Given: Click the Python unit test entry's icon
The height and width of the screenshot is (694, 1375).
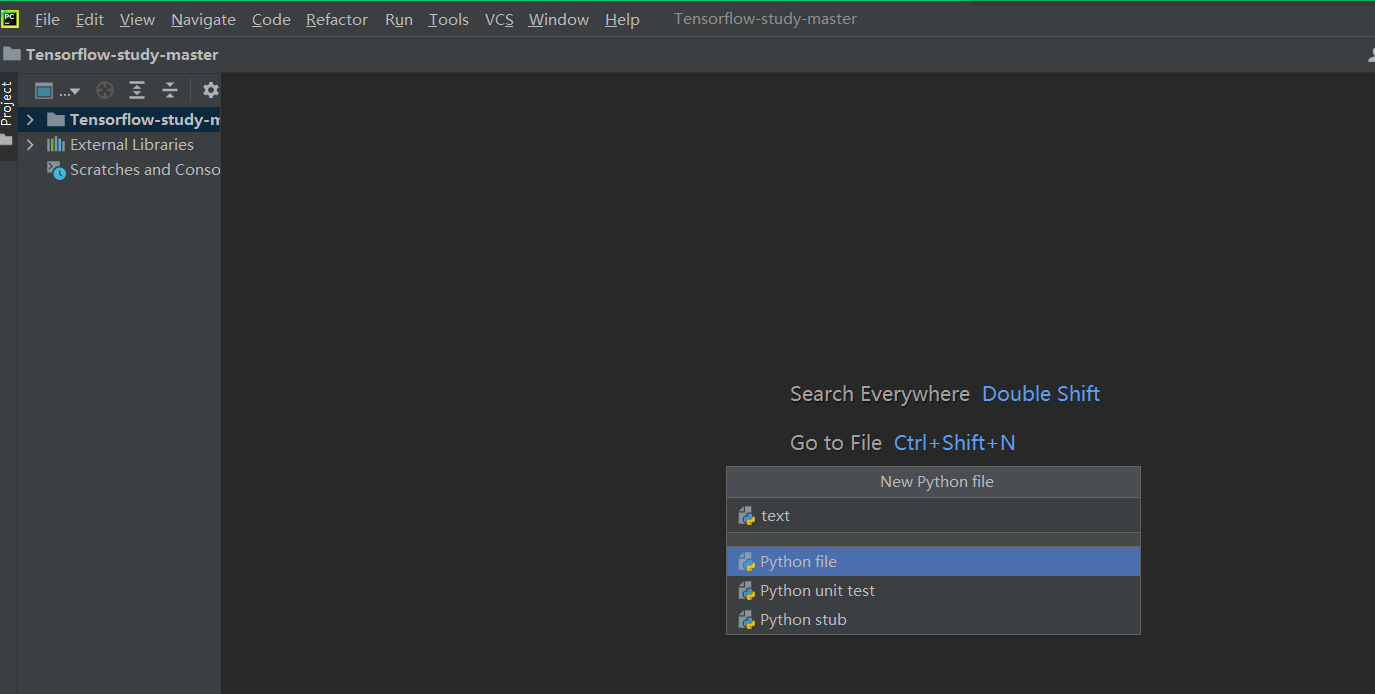Looking at the screenshot, I should coord(746,591).
